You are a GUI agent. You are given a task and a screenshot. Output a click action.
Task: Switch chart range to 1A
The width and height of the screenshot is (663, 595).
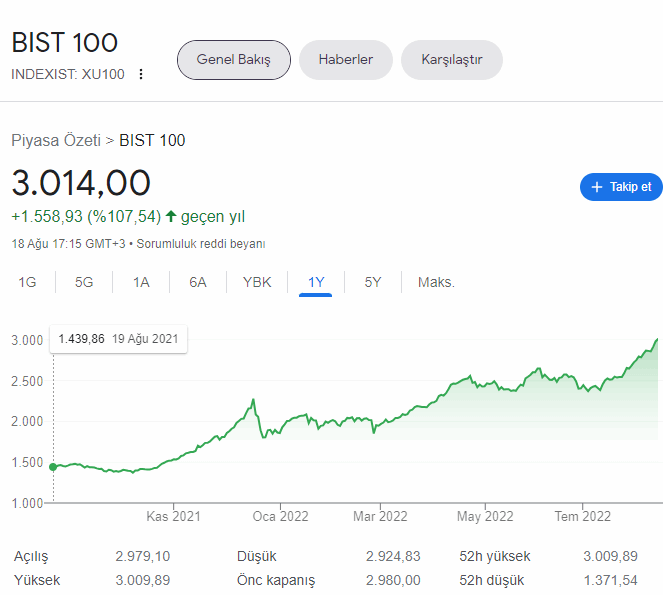point(141,282)
